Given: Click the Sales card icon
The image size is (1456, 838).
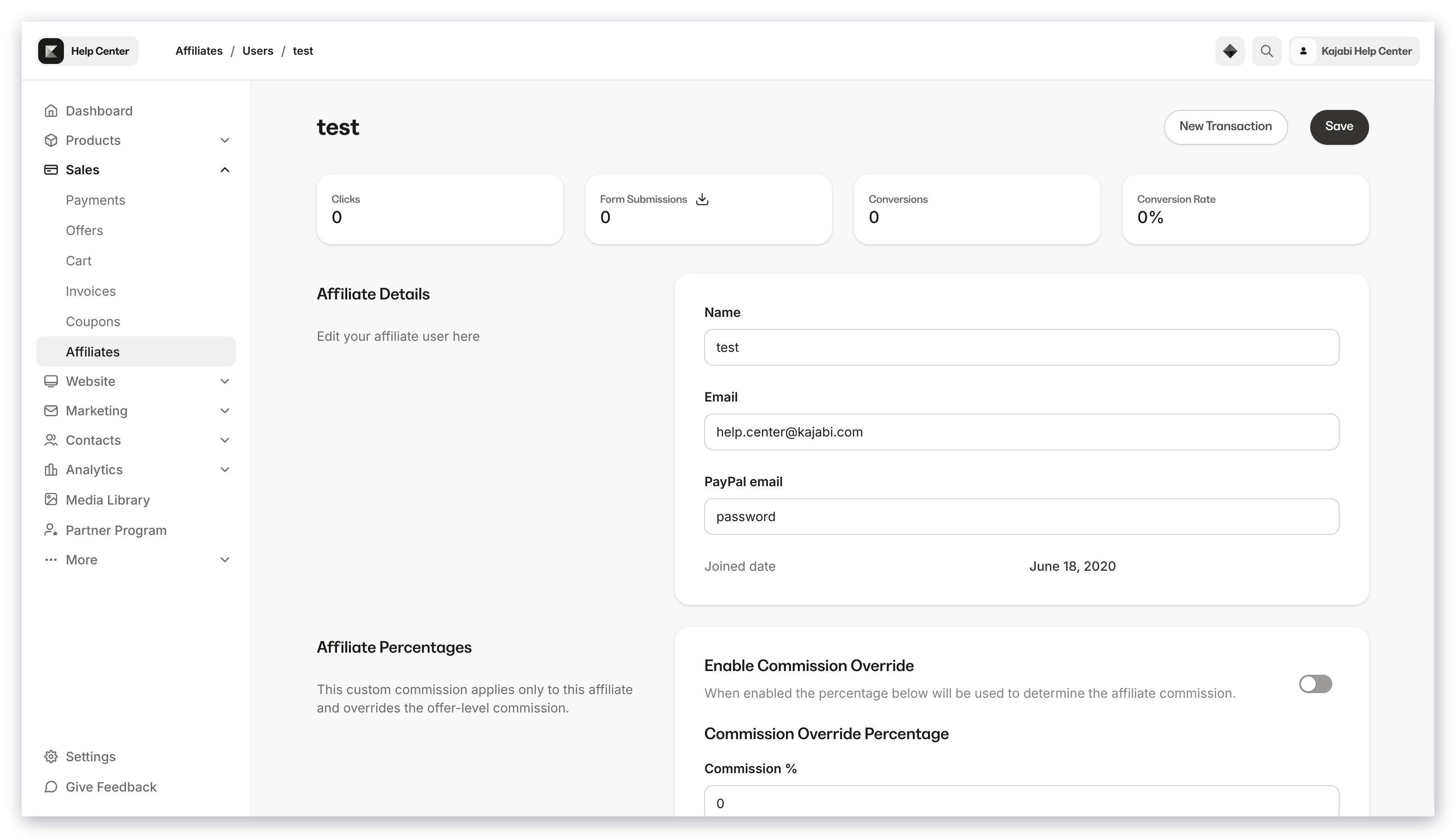Looking at the screenshot, I should pos(51,169).
